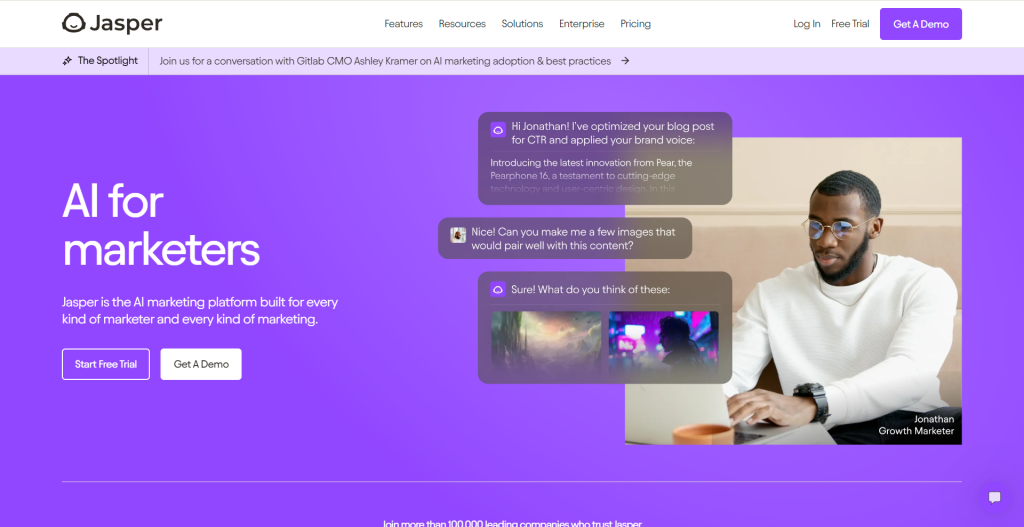1024x527 pixels.
Task: Click the Log In link
Action: click(x=806, y=24)
